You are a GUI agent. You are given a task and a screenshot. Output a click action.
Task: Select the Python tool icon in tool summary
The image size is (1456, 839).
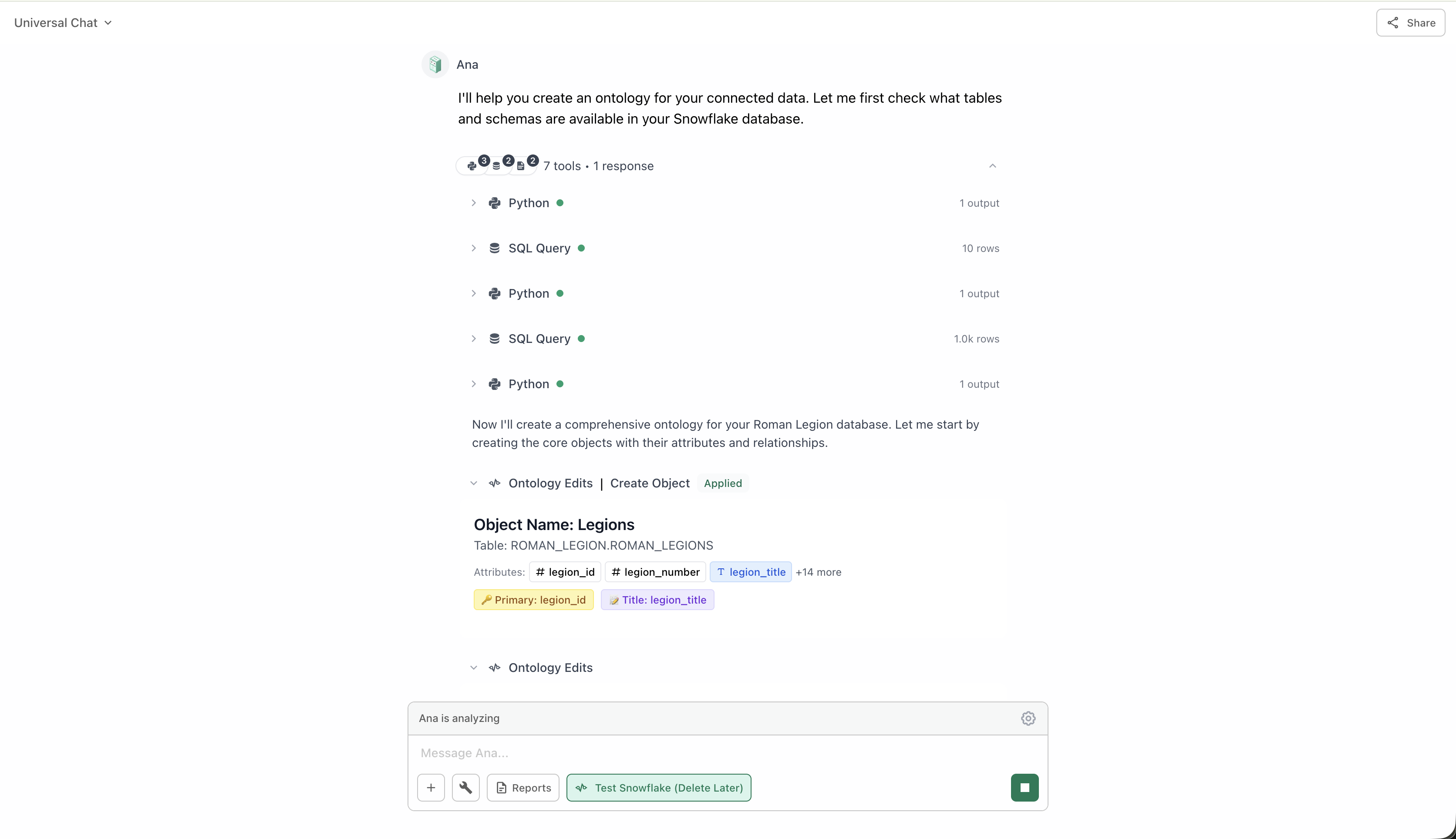click(x=472, y=166)
